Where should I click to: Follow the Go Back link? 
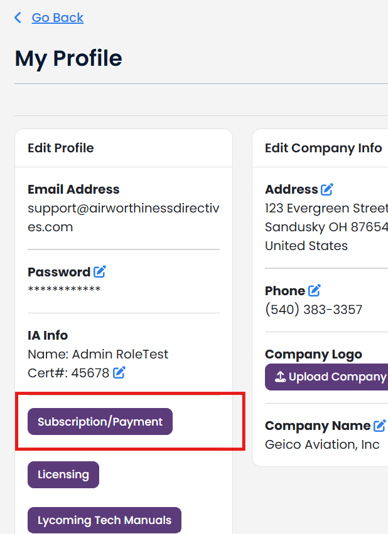58,18
